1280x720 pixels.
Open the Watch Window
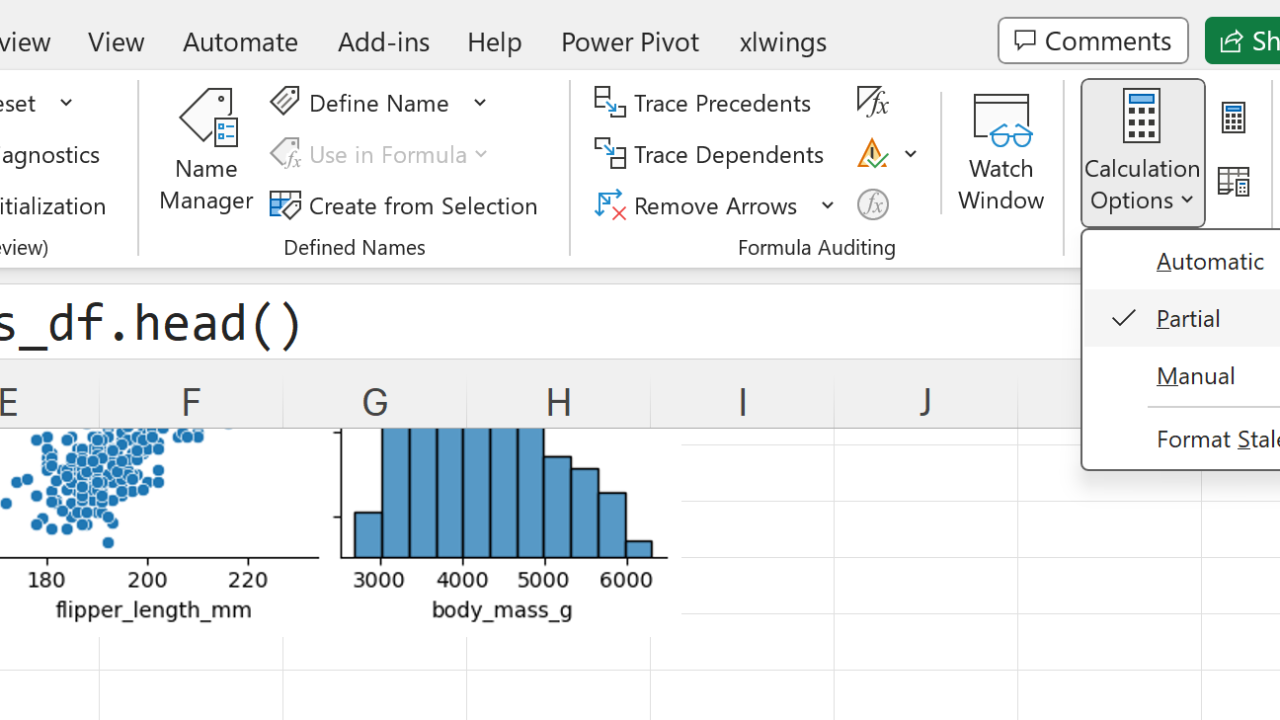coord(1000,150)
